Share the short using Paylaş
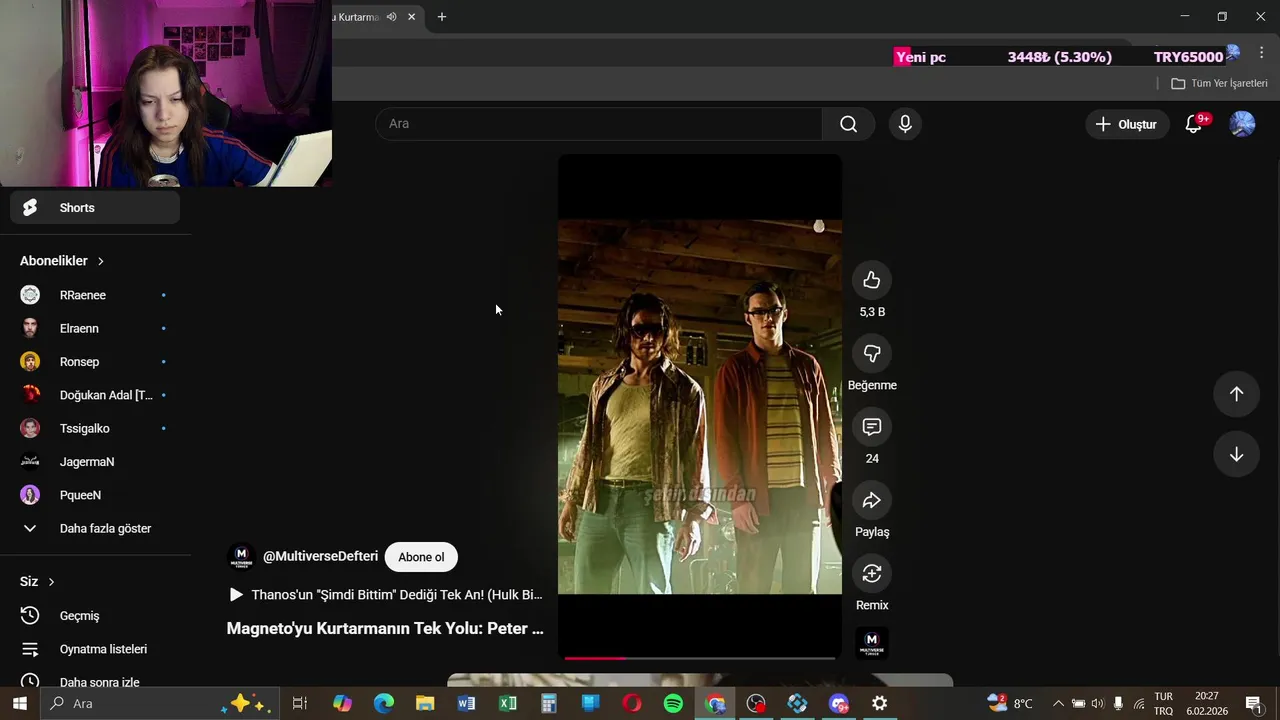This screenshot has width=1280, height=720. click(x=872, y=500)
